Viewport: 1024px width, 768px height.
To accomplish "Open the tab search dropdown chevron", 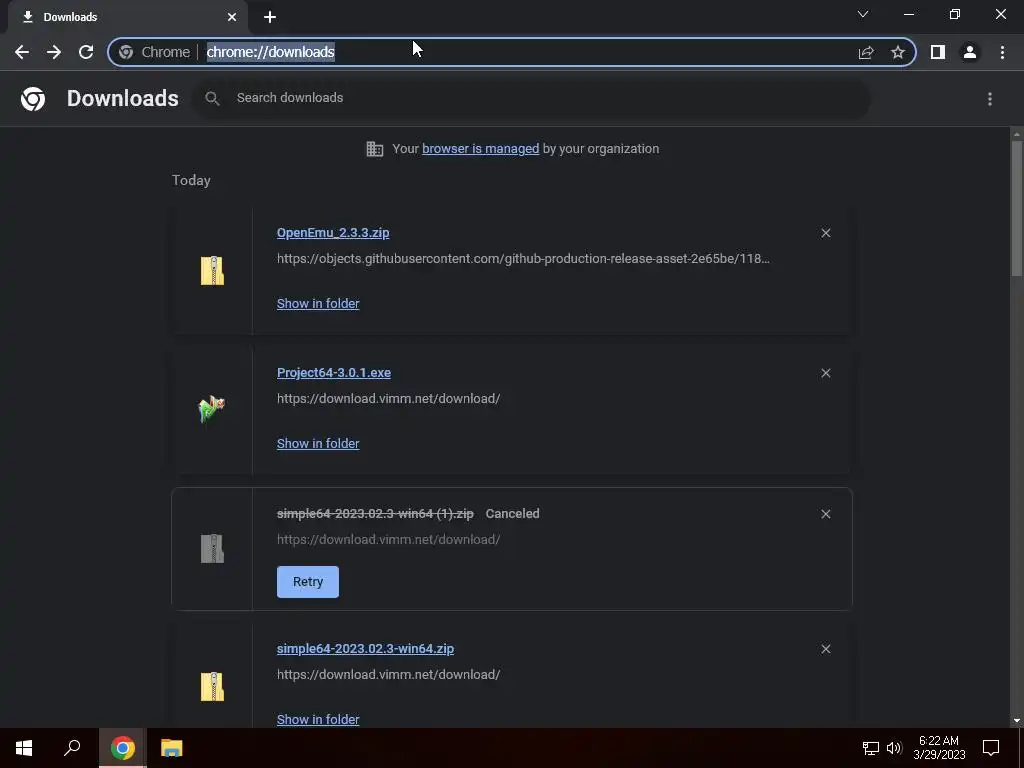I will click(863, 14).
